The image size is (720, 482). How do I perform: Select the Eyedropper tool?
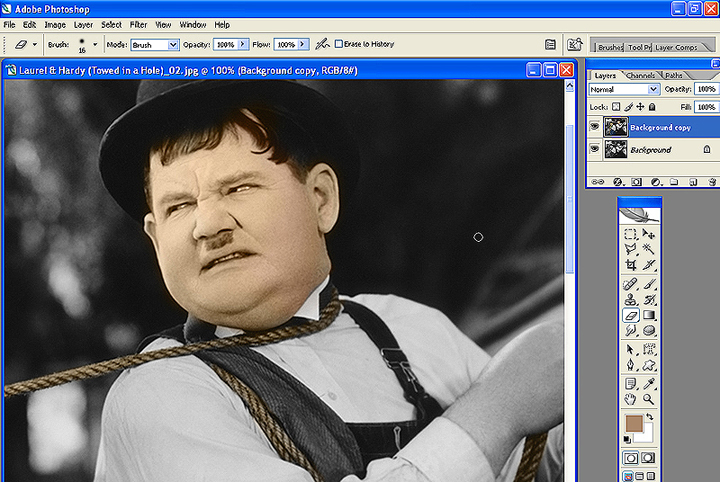(x=649, y=383)
